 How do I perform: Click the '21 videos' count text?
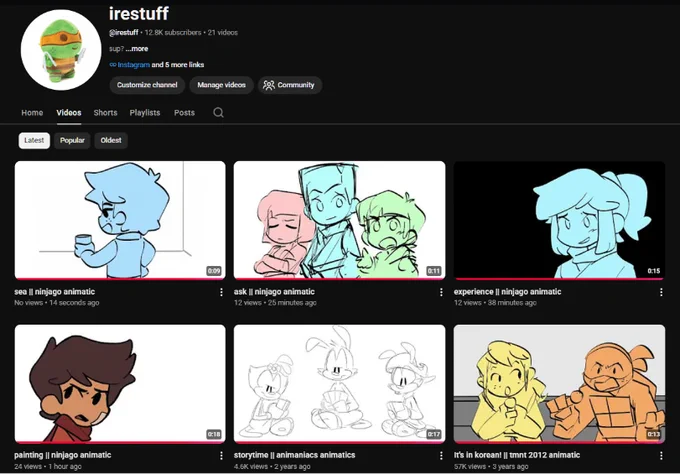[x=223, y=33]
